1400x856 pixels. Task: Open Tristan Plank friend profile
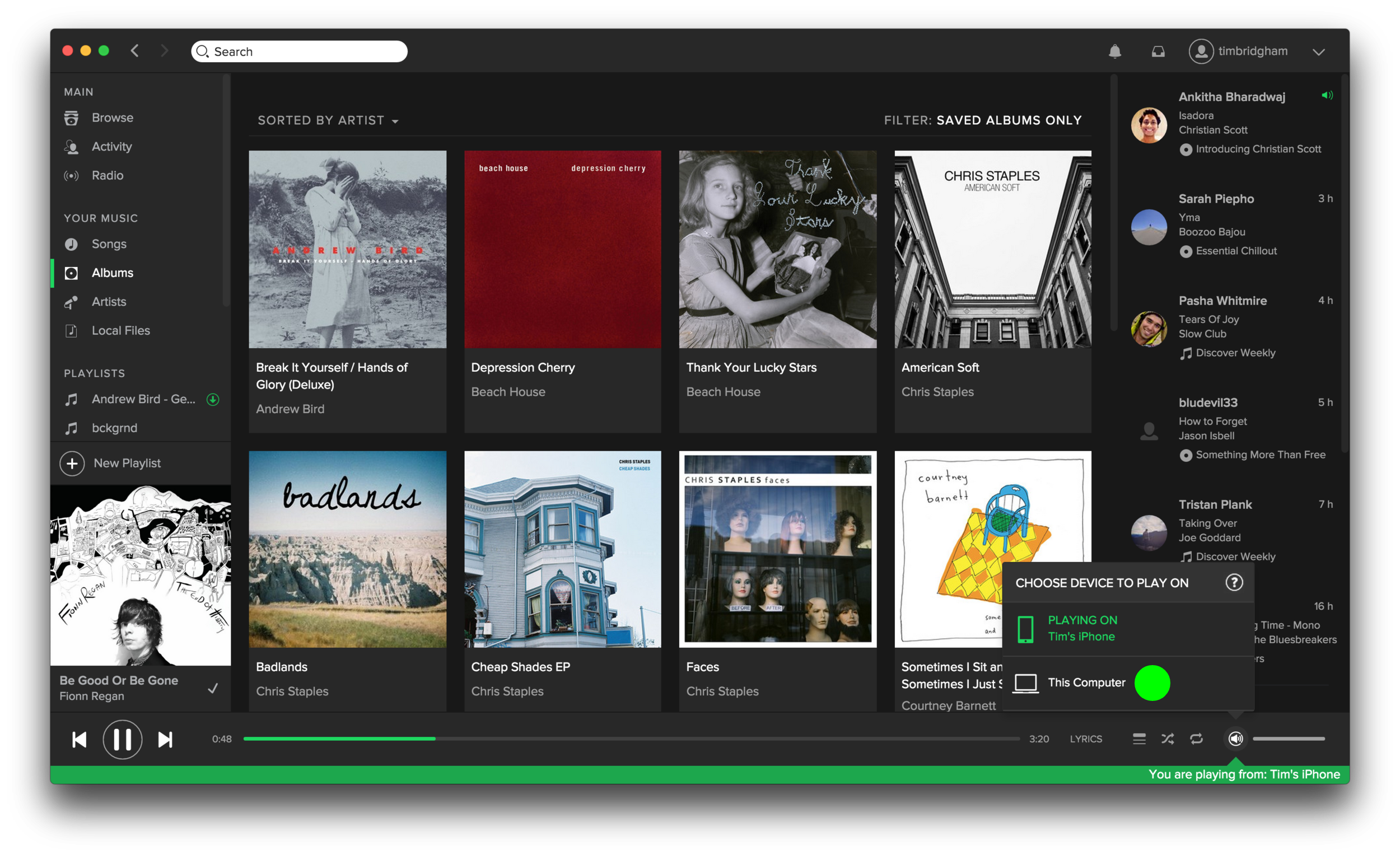(x=1215, y=504)
